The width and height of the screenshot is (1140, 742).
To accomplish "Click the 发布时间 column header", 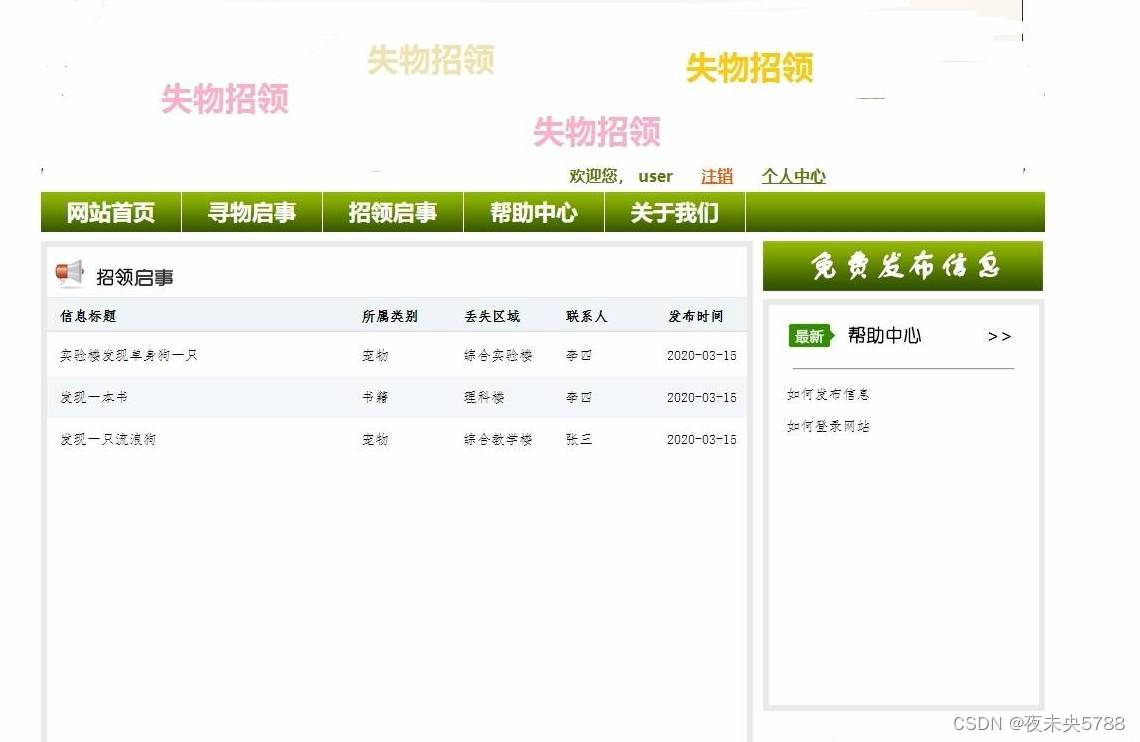I will pos(696,316).
